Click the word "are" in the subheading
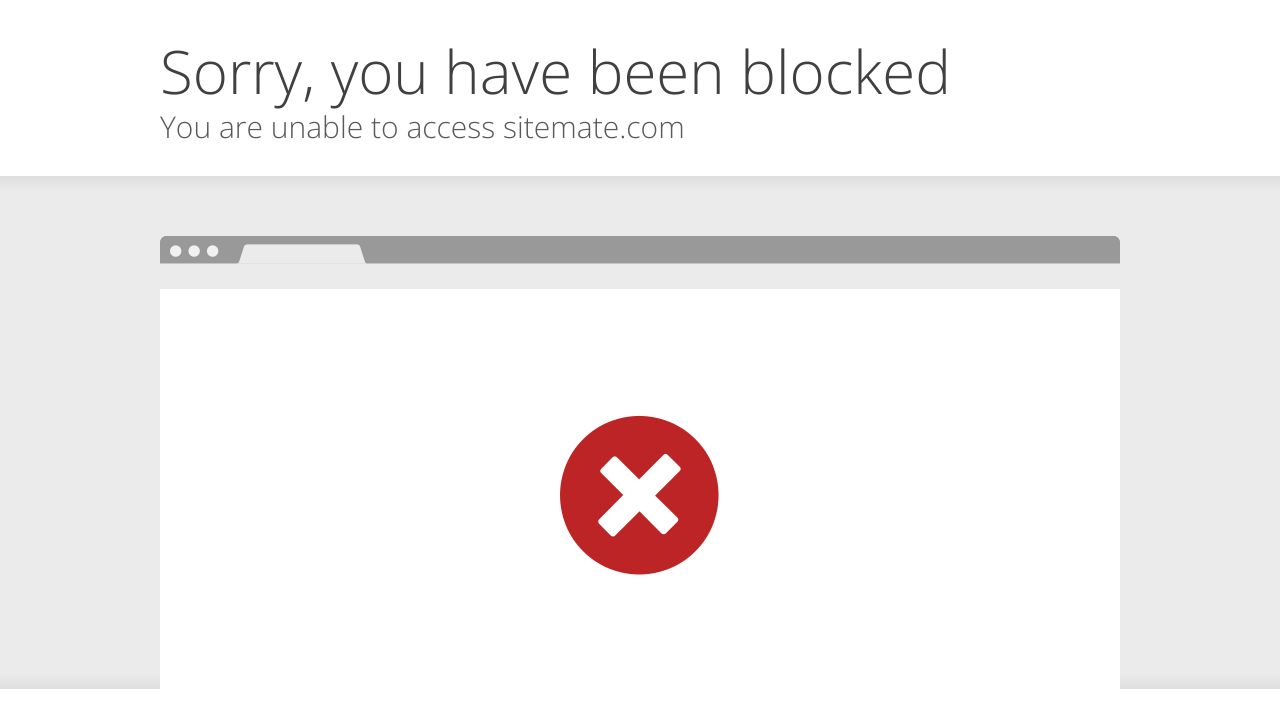1280x720 pixels. tap(240, 129)
